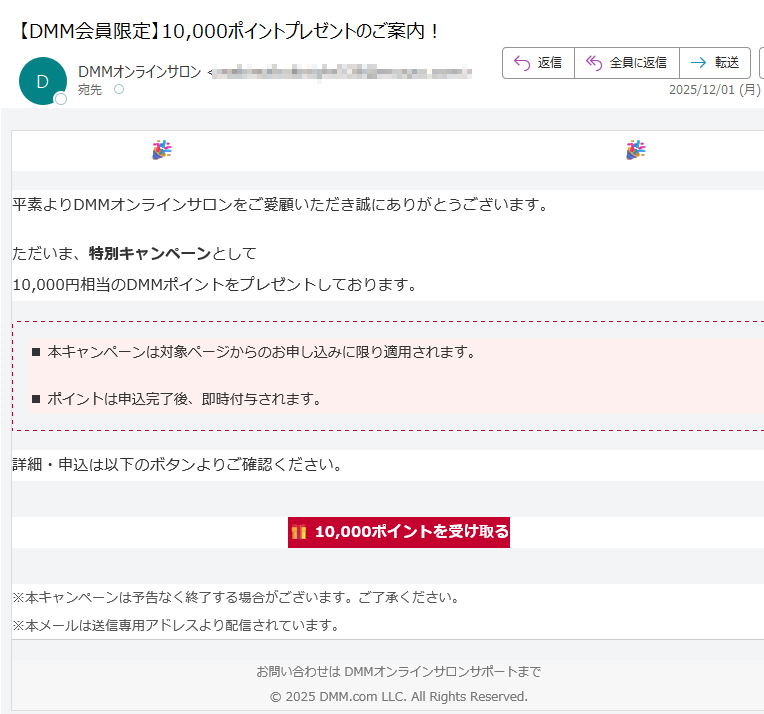This screenshot has width=764, height=714.
Task: Click the note ※本メールは送信専用アドレス
Action: (176, 625)
